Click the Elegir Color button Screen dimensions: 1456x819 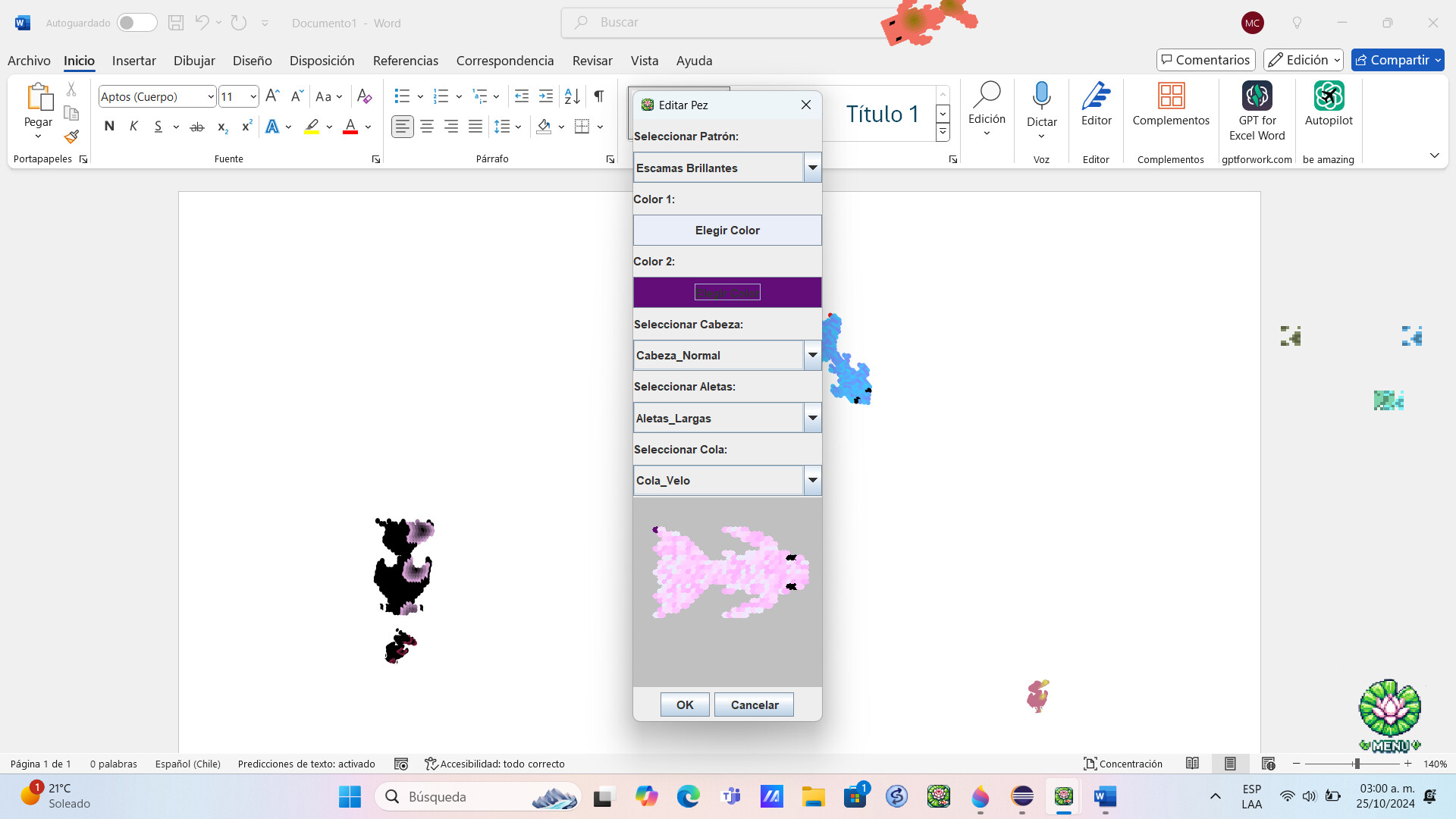[727, 230]
